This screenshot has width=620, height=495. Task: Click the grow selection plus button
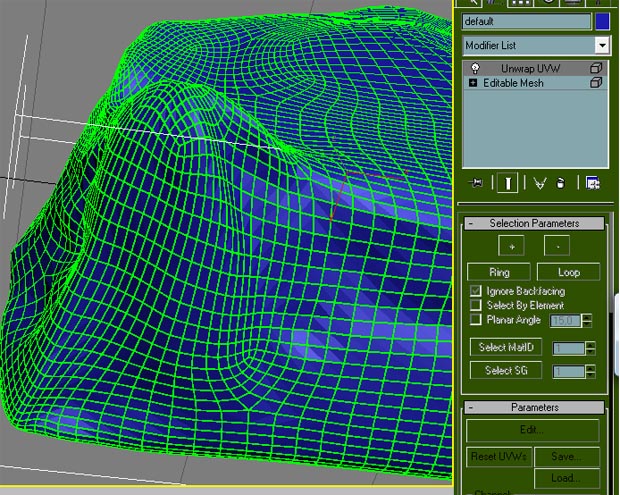pyautogui.click(x=512, y=246)
